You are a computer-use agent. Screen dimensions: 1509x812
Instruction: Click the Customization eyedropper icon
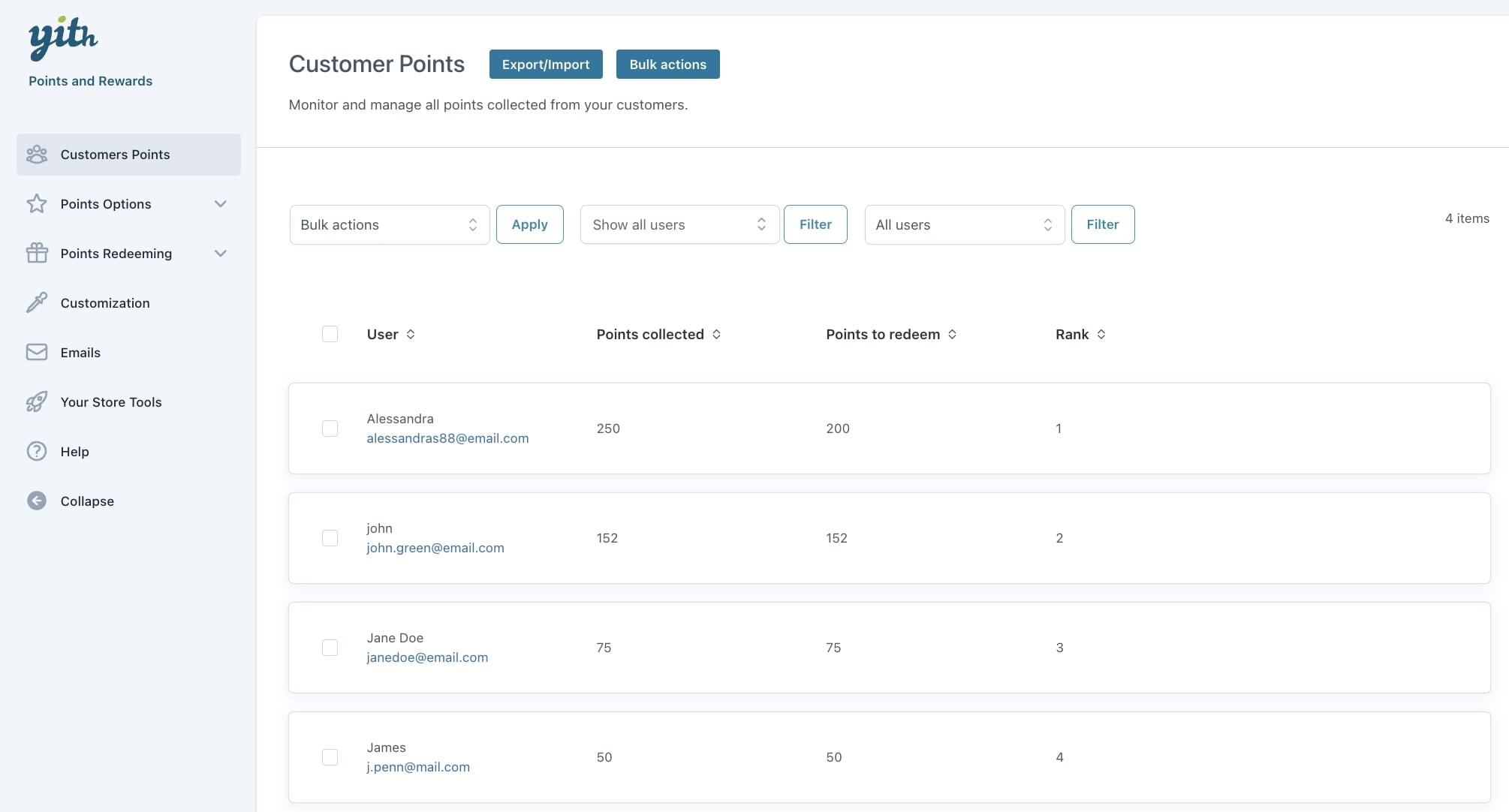(x=37, y=303)
